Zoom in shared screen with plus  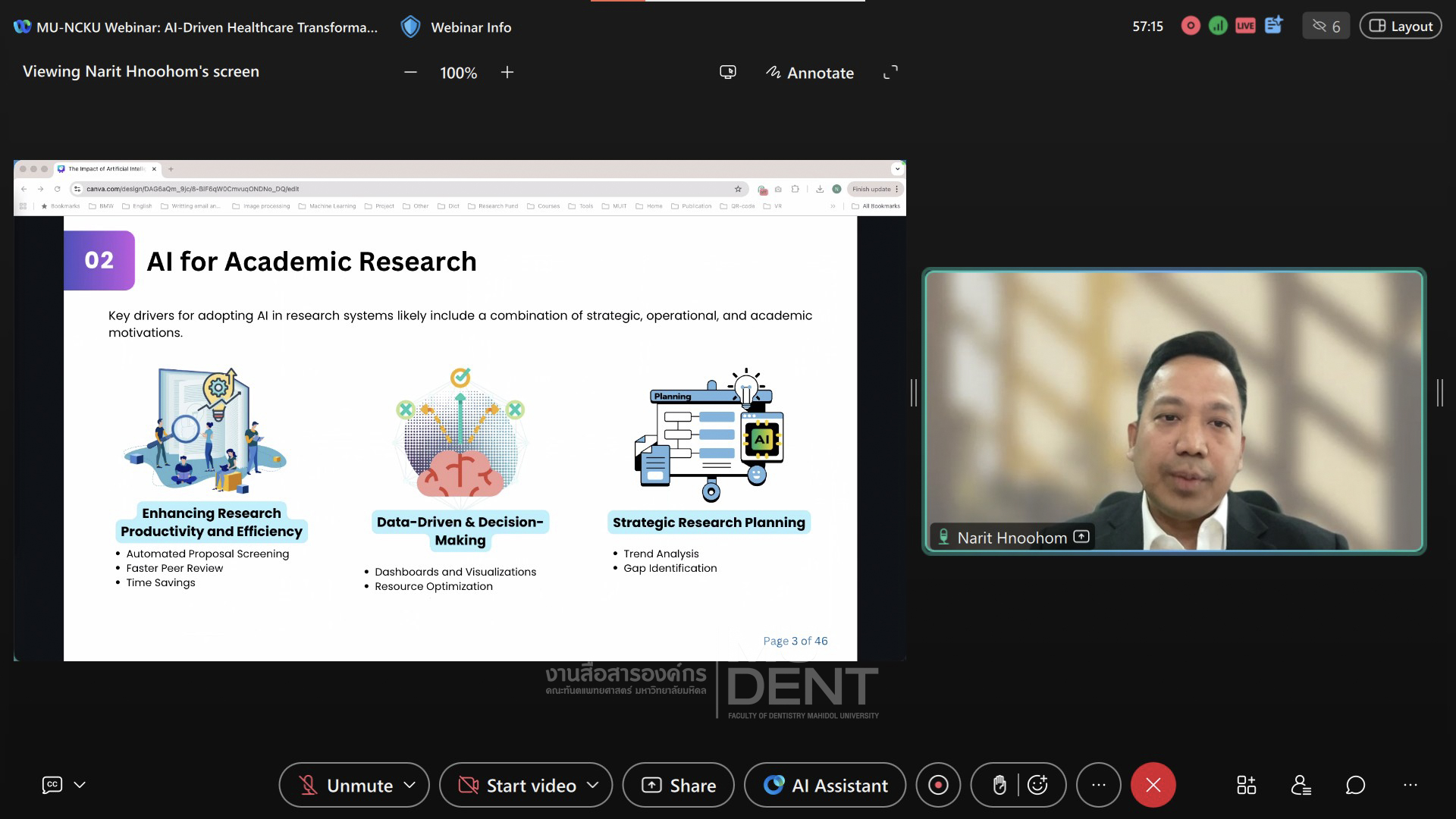(507, 72)
